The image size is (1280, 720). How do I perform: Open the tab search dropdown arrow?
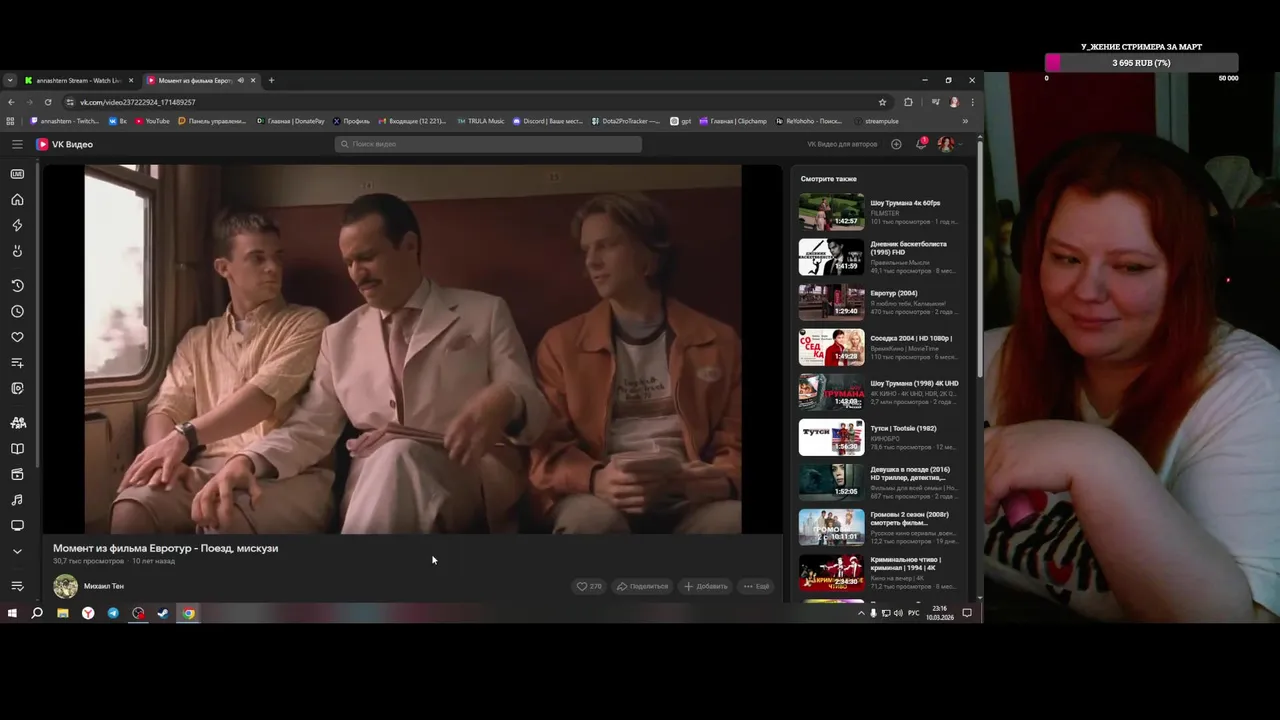point(10,80)
